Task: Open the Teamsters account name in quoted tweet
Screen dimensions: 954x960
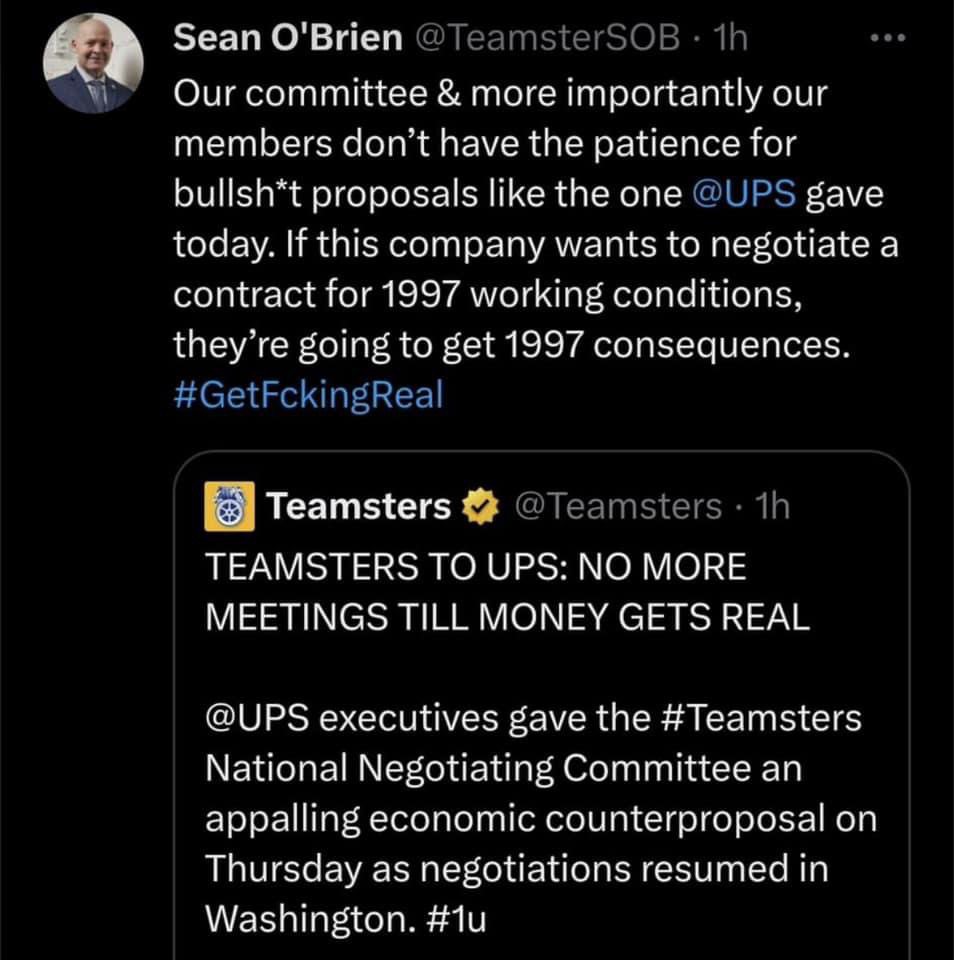Action: [x=359, y=507]
